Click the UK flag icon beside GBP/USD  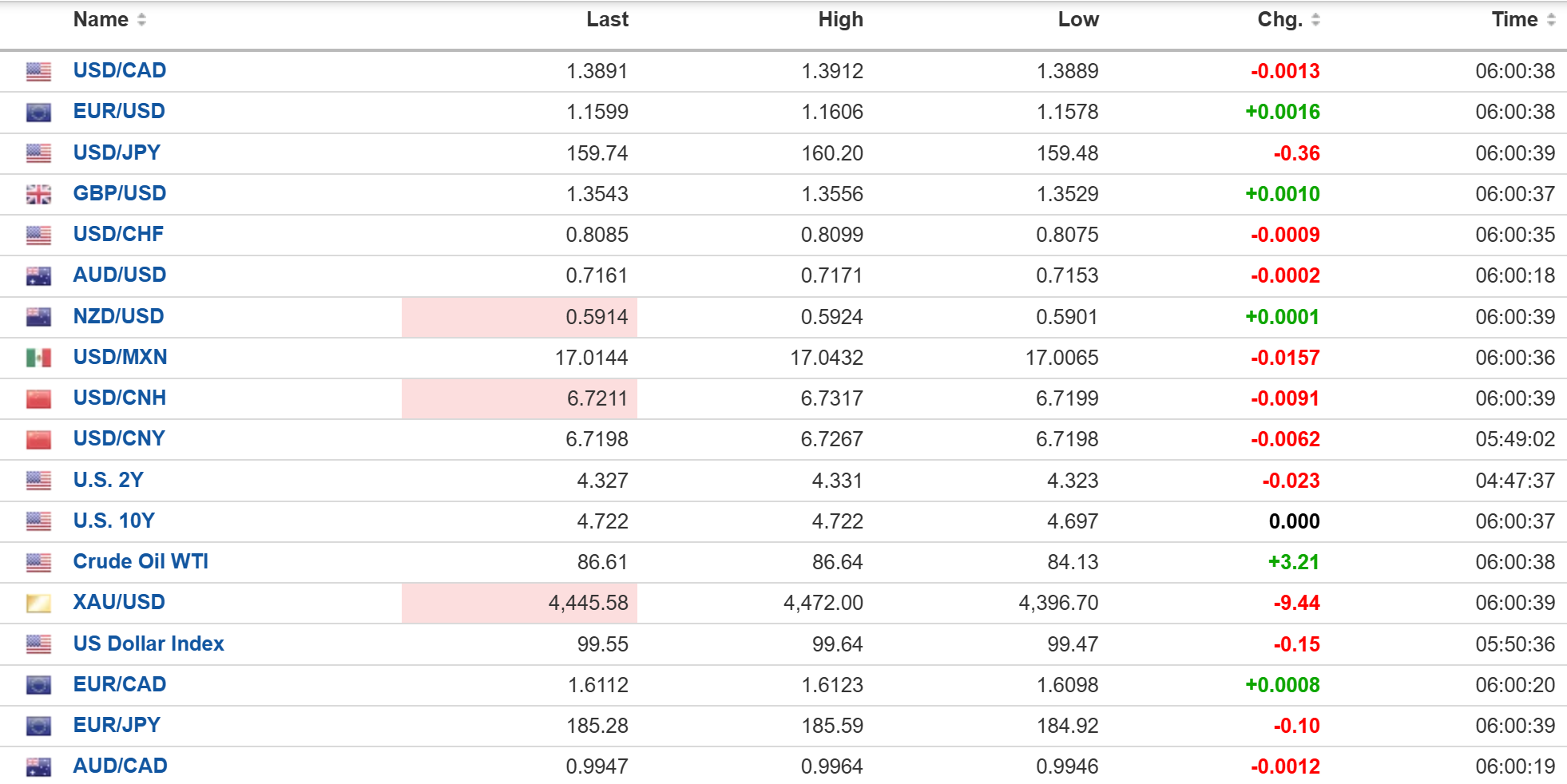pos(38,194)
